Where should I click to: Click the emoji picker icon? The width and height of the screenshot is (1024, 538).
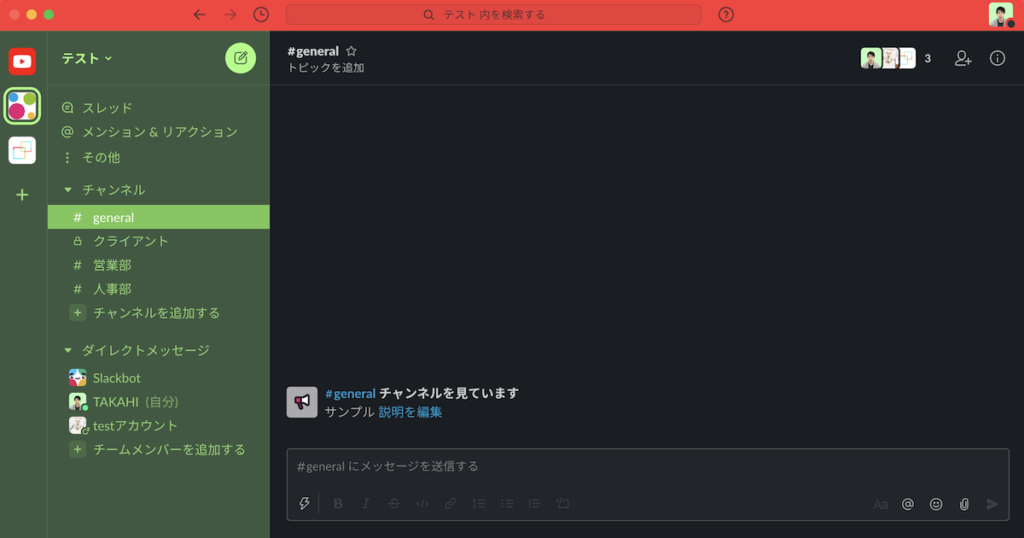click(x=936, y=504)
